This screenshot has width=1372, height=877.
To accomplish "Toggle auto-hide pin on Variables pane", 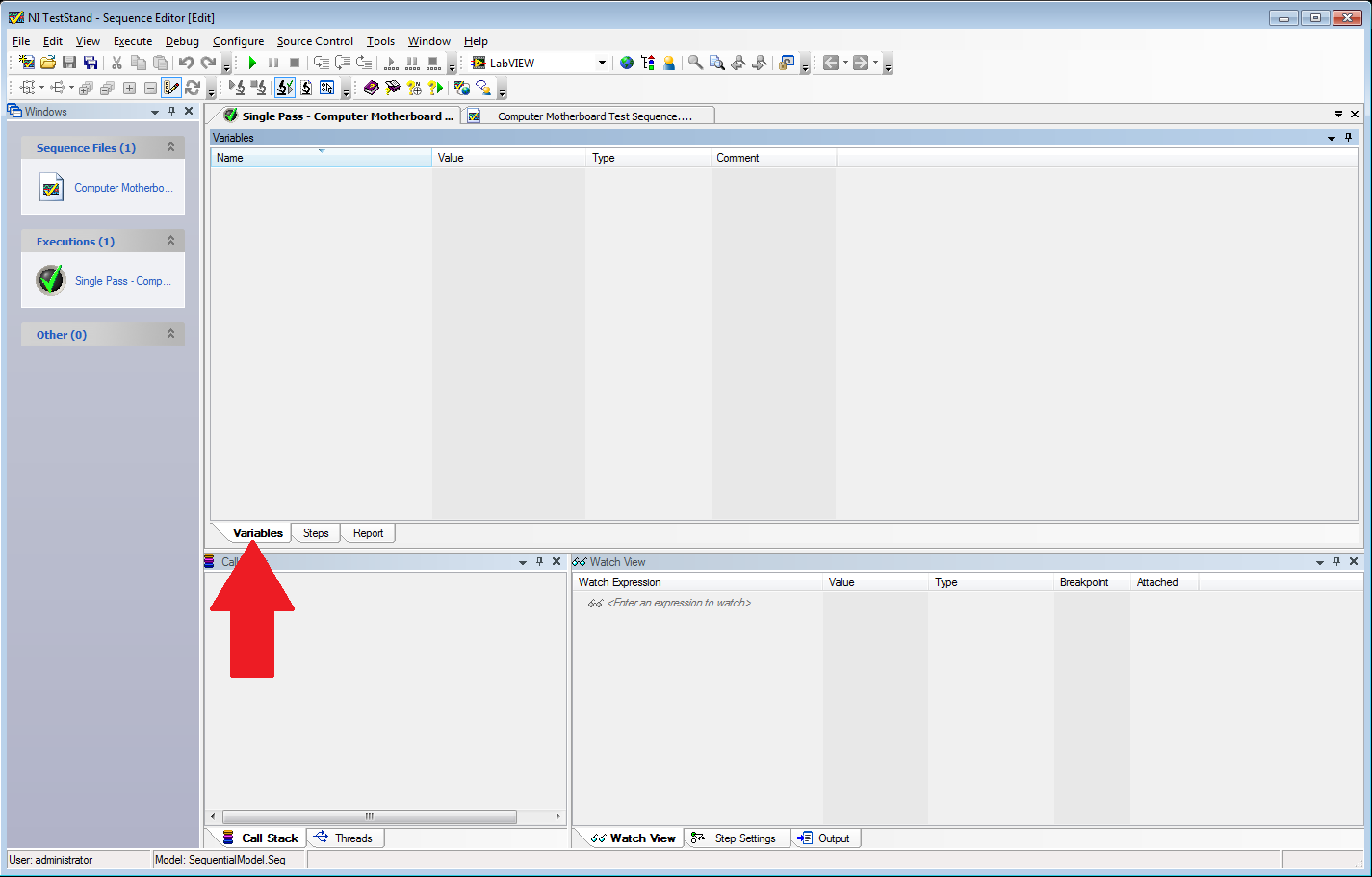I will (1349, 137).
